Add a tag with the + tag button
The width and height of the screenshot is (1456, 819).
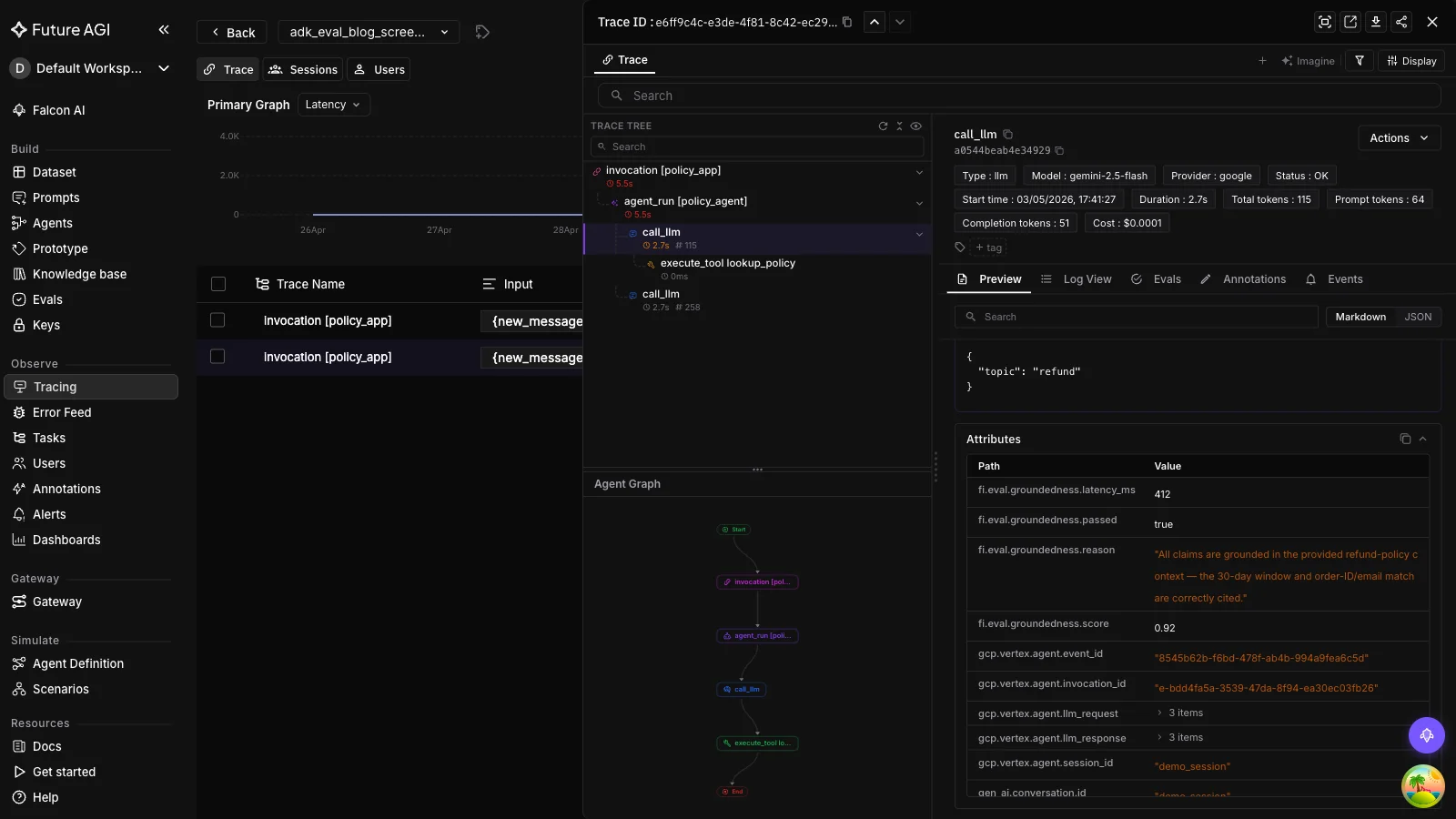(x=988, y=248)
